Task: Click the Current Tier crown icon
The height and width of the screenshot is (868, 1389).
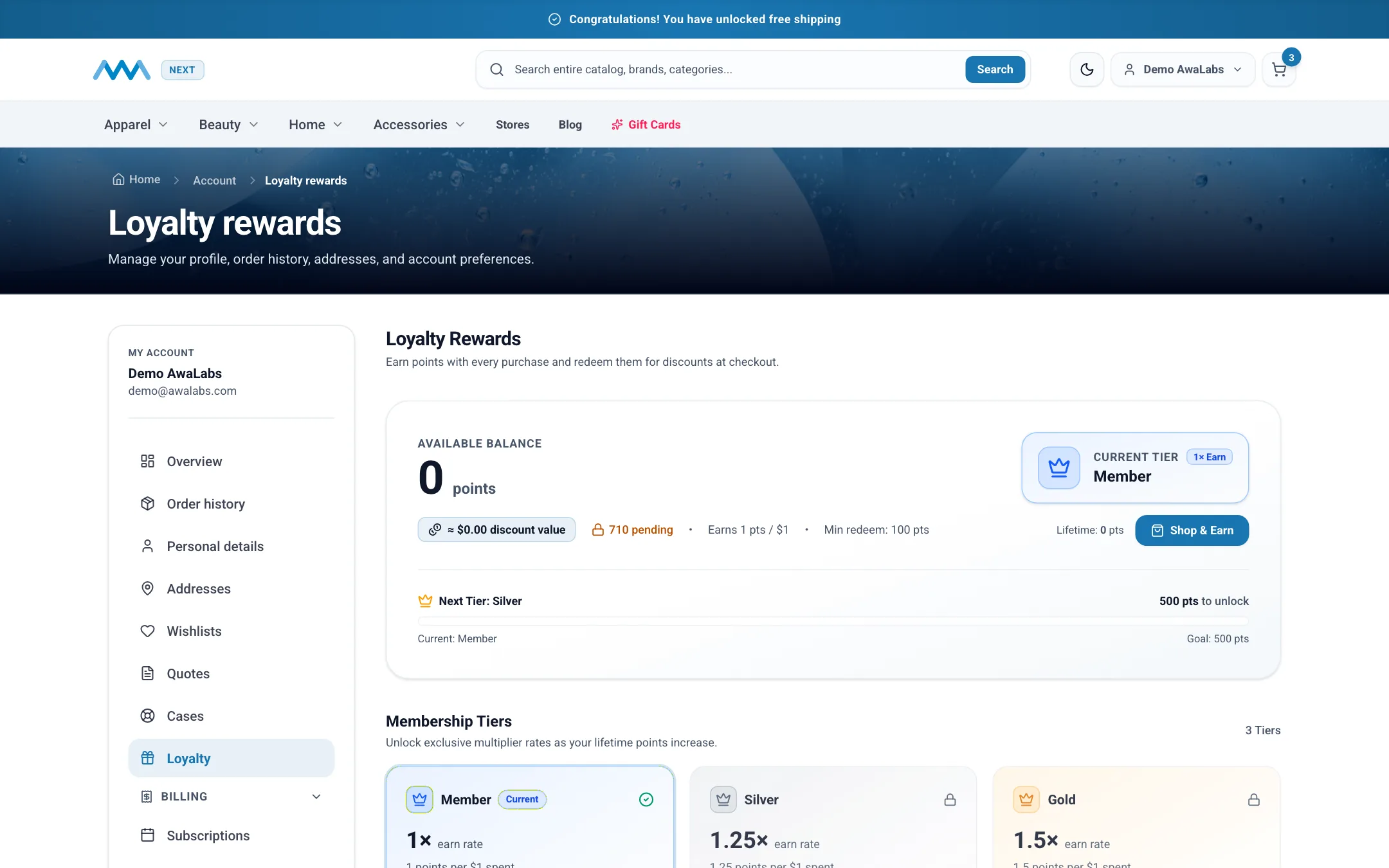Action: 1058,467
